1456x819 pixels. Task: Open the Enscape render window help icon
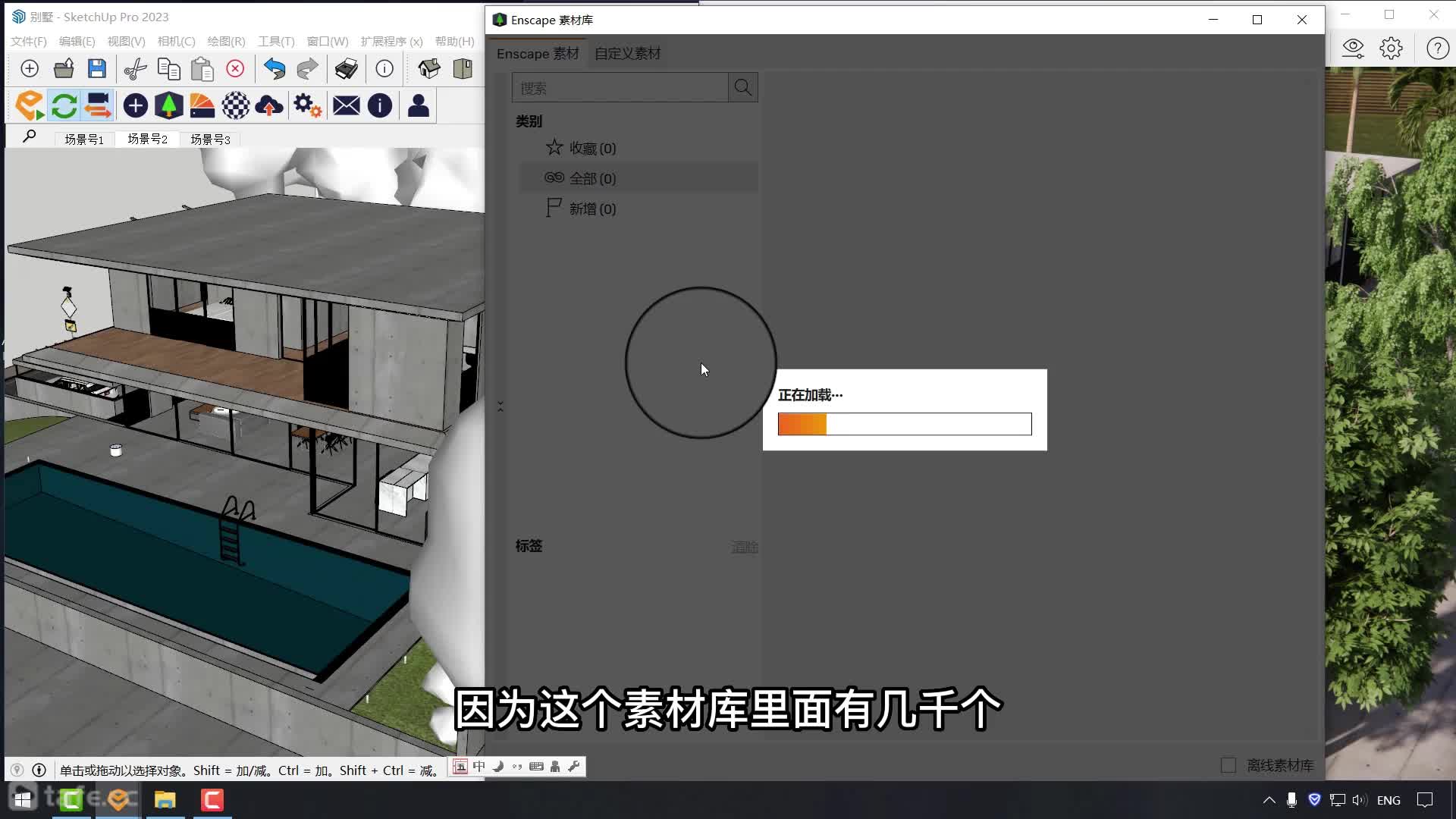pos(1438,49)
